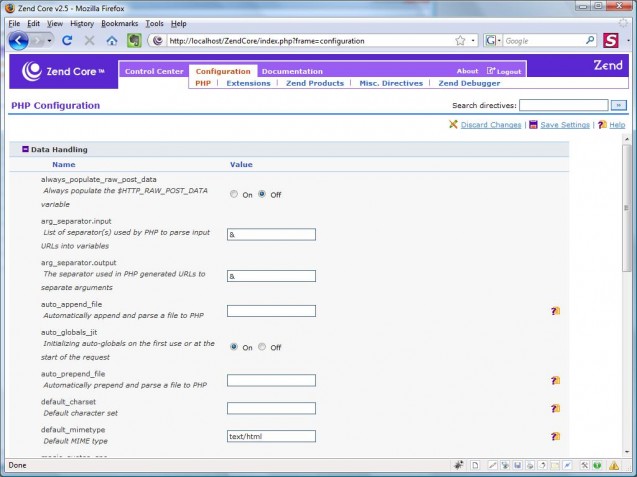Click the help icon for default_charset
The image size is (637, 477).
click(x=555, y=408)
